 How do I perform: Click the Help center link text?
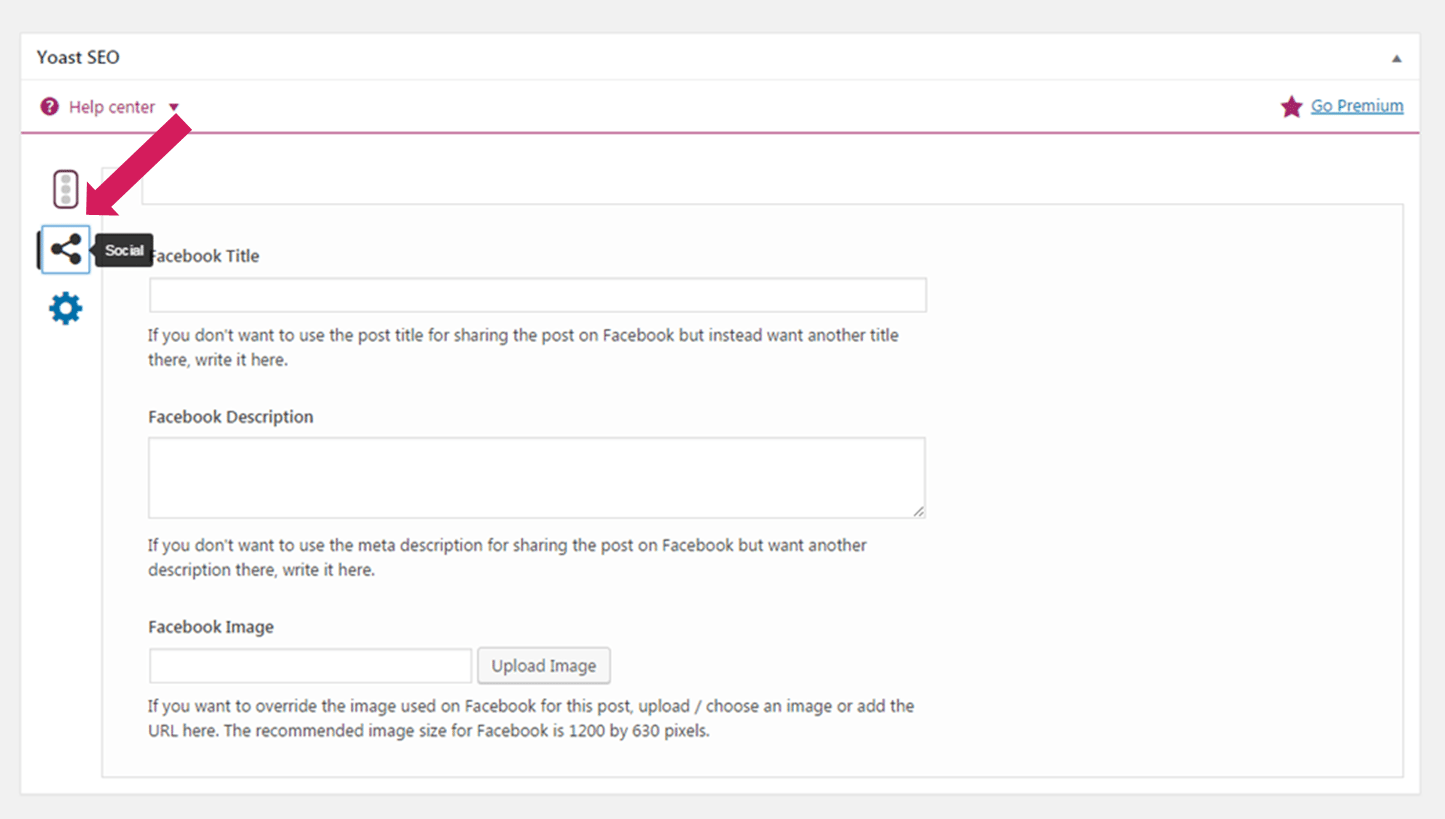click(112, 107)
